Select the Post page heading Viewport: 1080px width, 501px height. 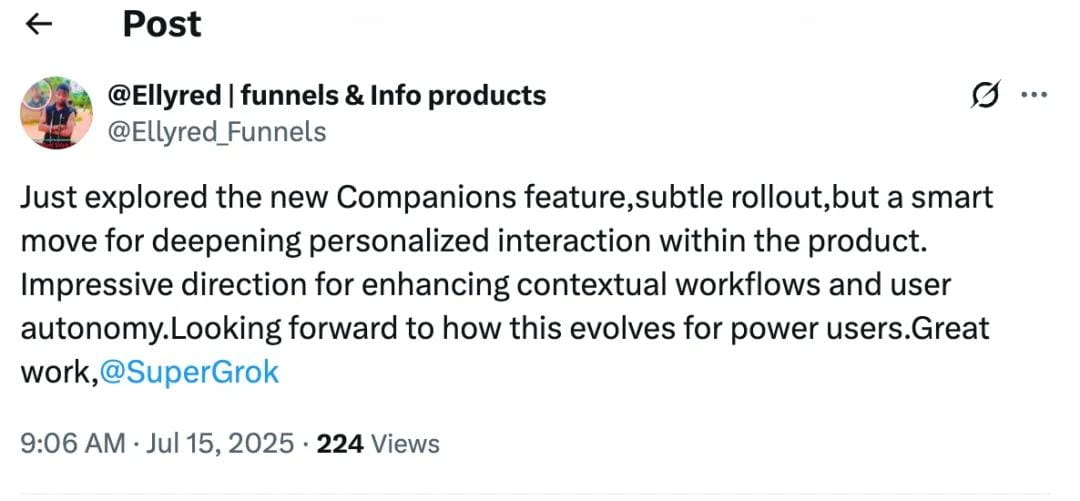162,24
